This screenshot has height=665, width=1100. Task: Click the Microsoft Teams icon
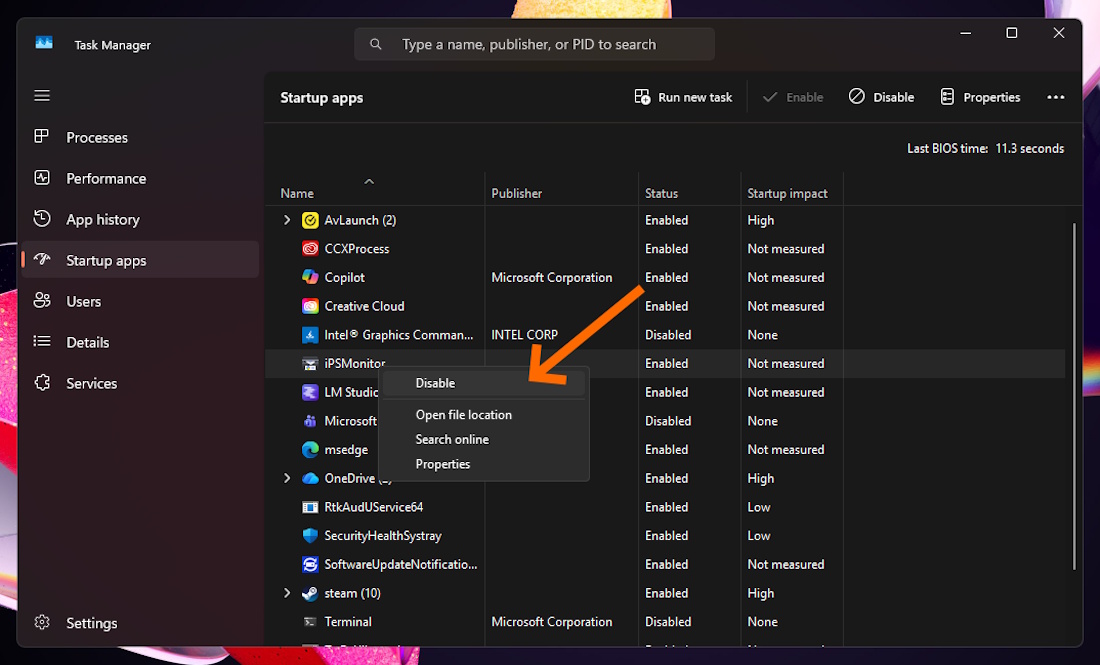click(310, 422)
